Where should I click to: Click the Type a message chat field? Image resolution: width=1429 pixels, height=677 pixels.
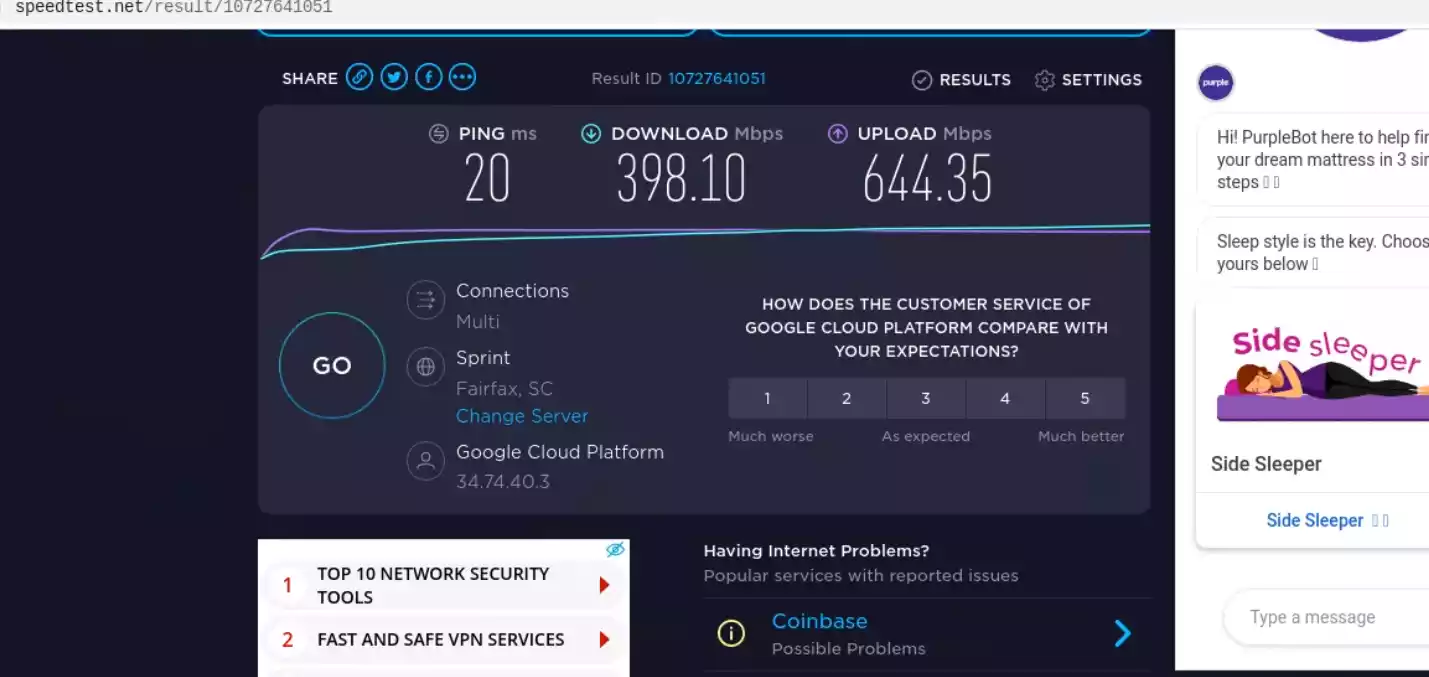[x=1327, y=617]
